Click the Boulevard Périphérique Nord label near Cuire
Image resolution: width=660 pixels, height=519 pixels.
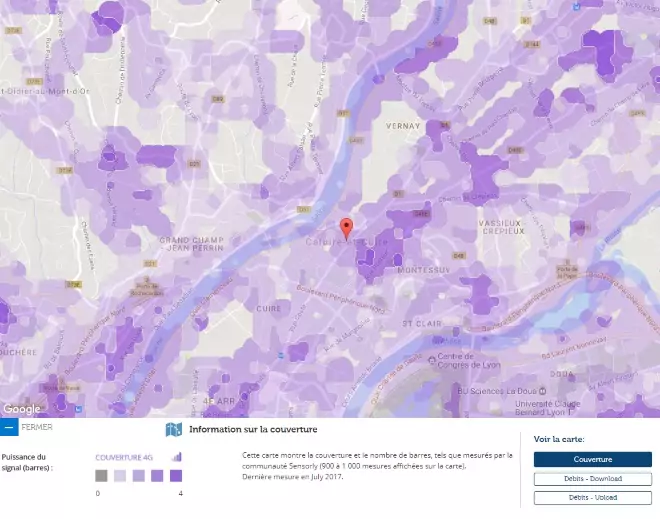341,300
